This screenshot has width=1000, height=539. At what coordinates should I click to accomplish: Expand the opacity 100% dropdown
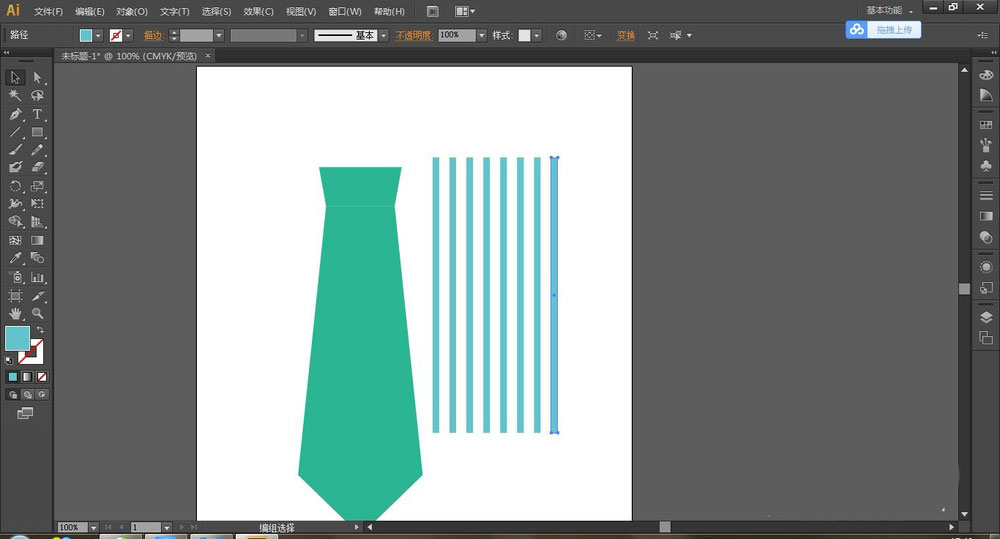click(481, 35)
